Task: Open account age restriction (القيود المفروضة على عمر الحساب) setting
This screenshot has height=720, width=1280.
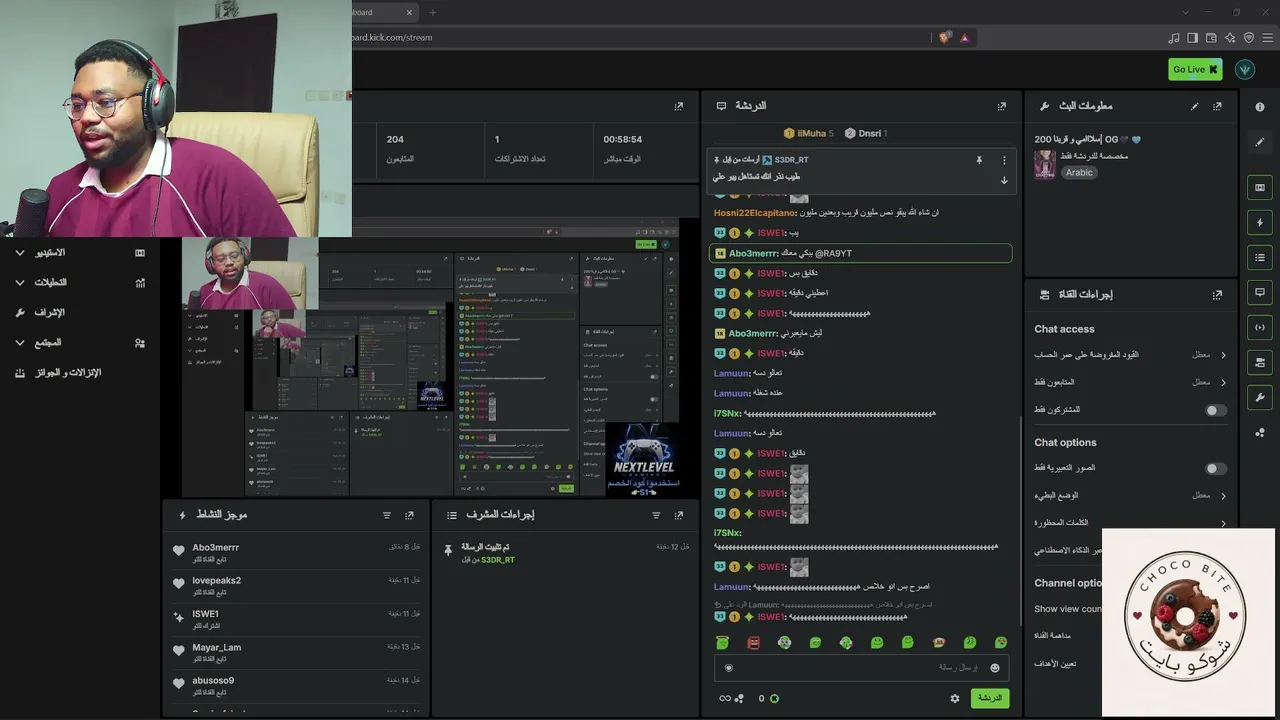Action: 1130,355
